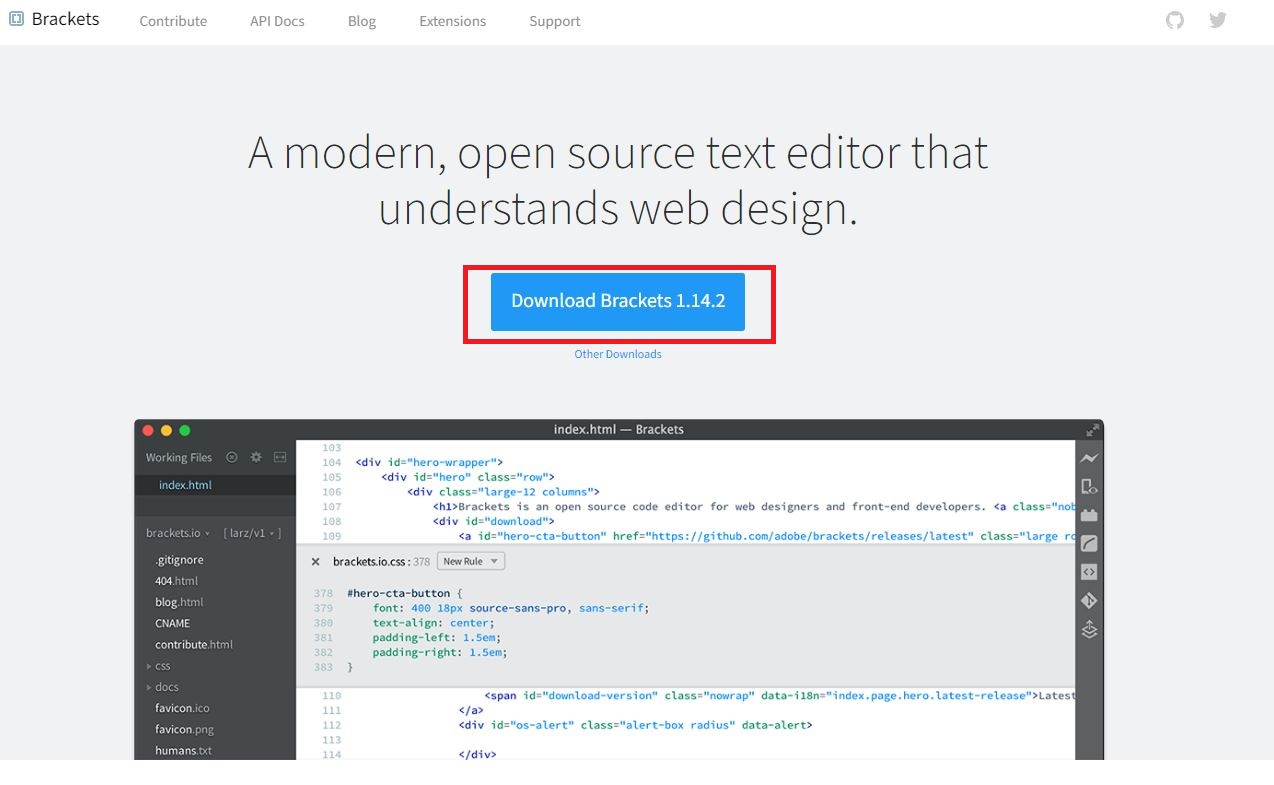
Task: Open the Support menu item
Action: 555,21
